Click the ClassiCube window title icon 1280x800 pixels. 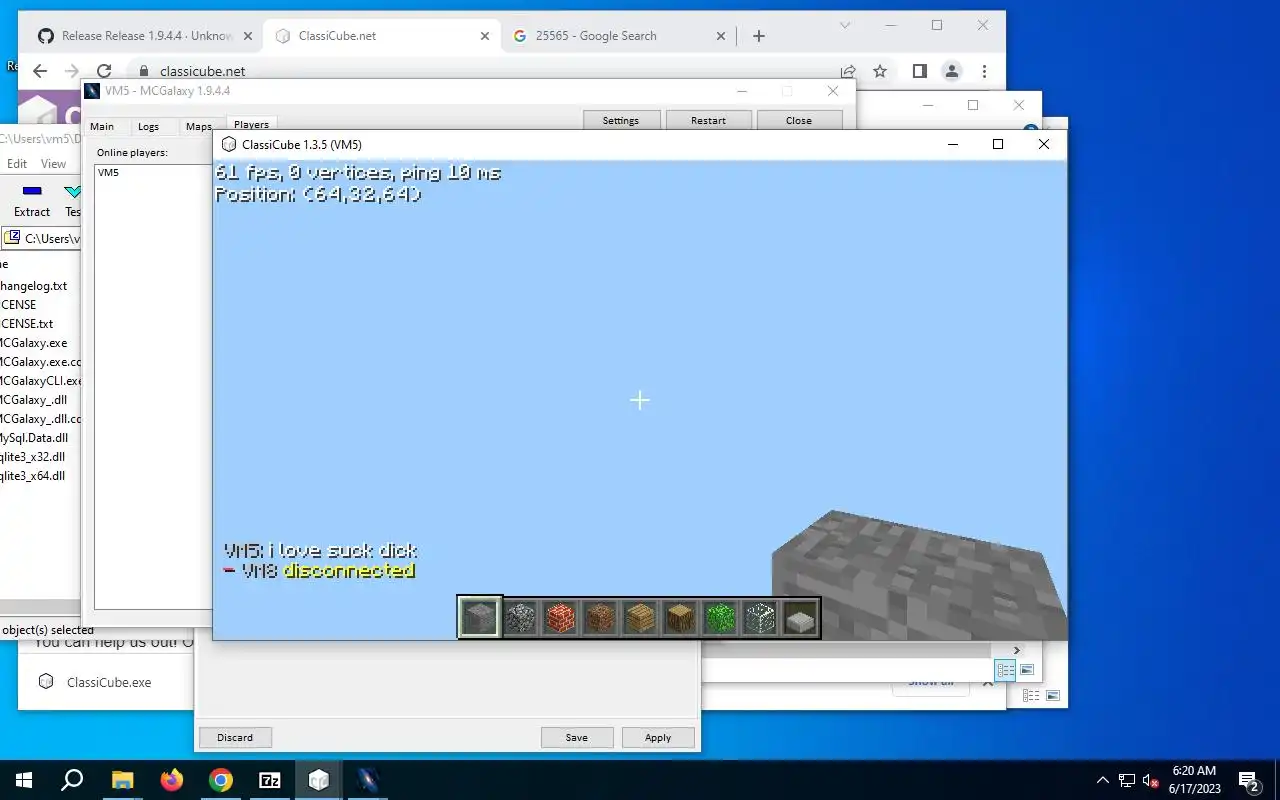pos(229,144)
